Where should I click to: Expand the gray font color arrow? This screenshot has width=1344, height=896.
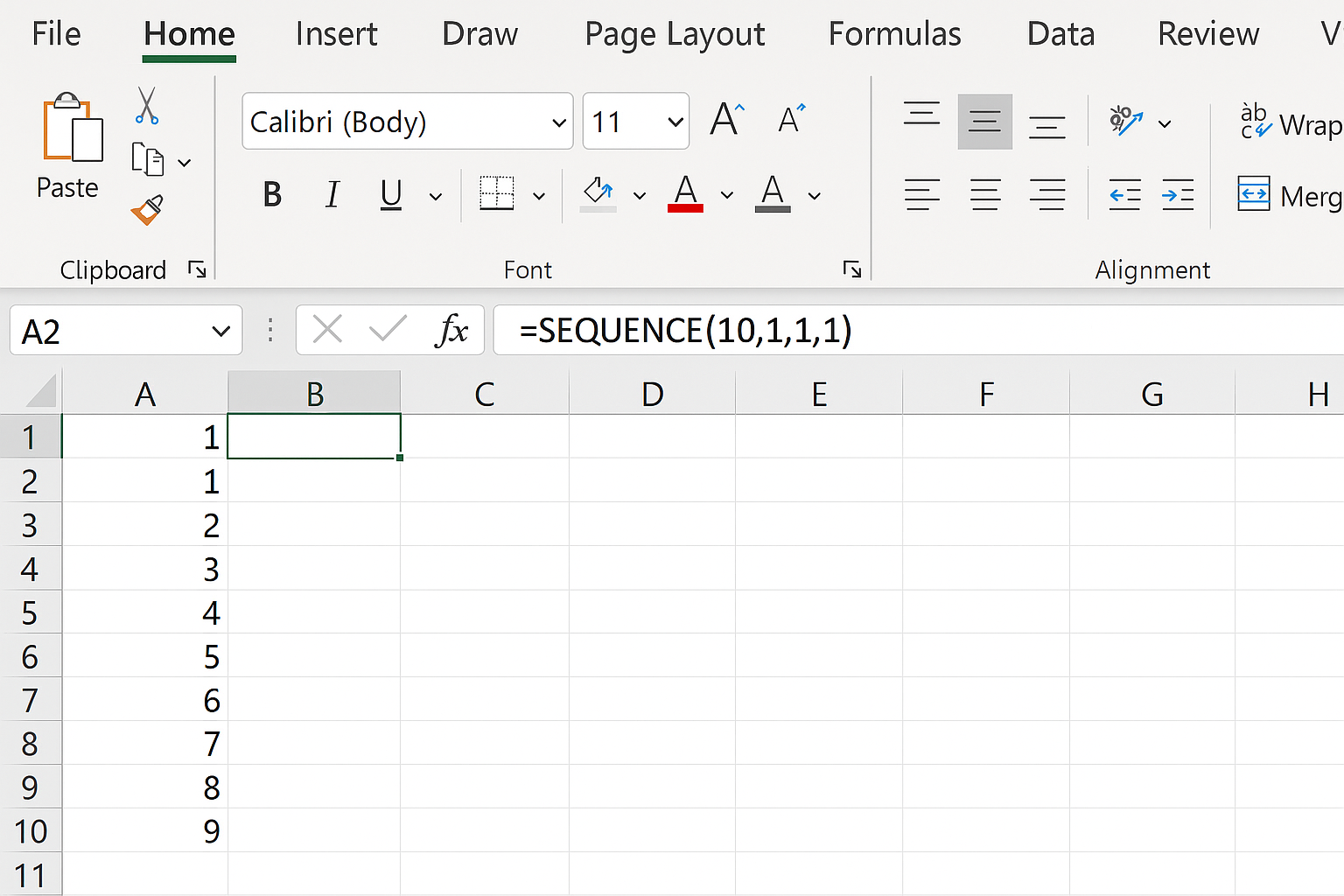[x=814, y=195]
